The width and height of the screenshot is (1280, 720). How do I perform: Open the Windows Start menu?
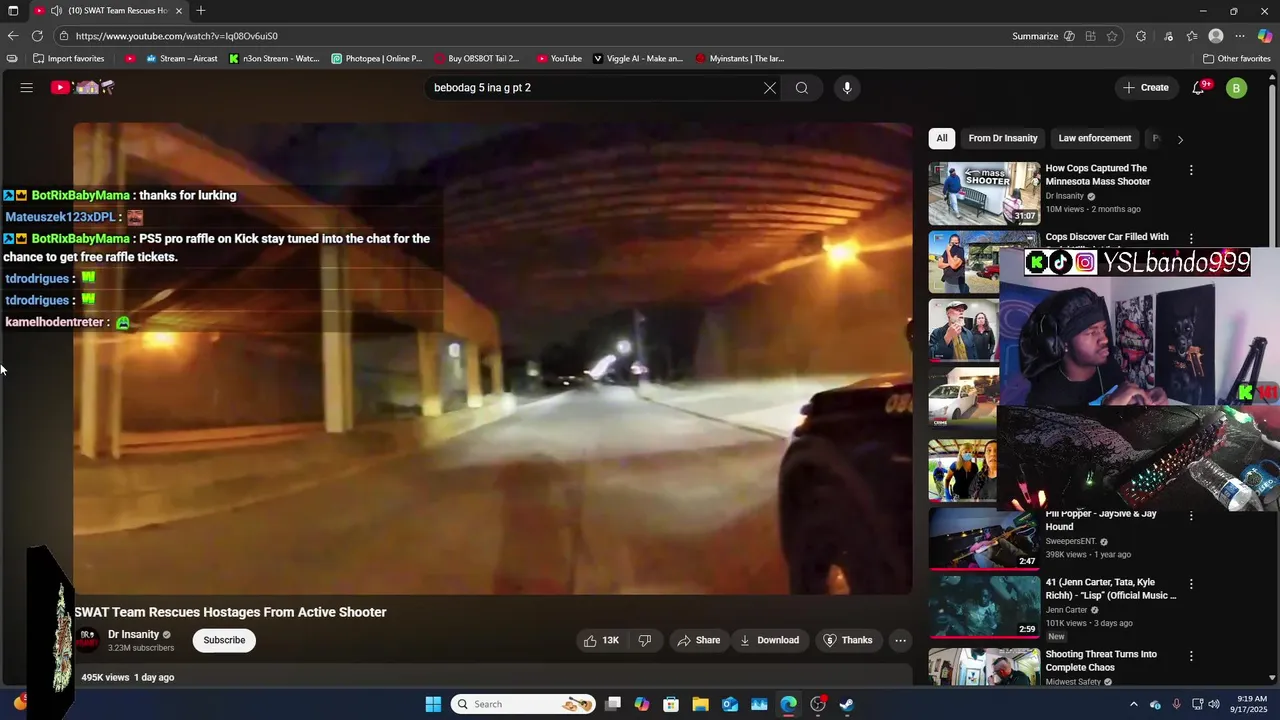pyautogui.click(x=433, y=704)
